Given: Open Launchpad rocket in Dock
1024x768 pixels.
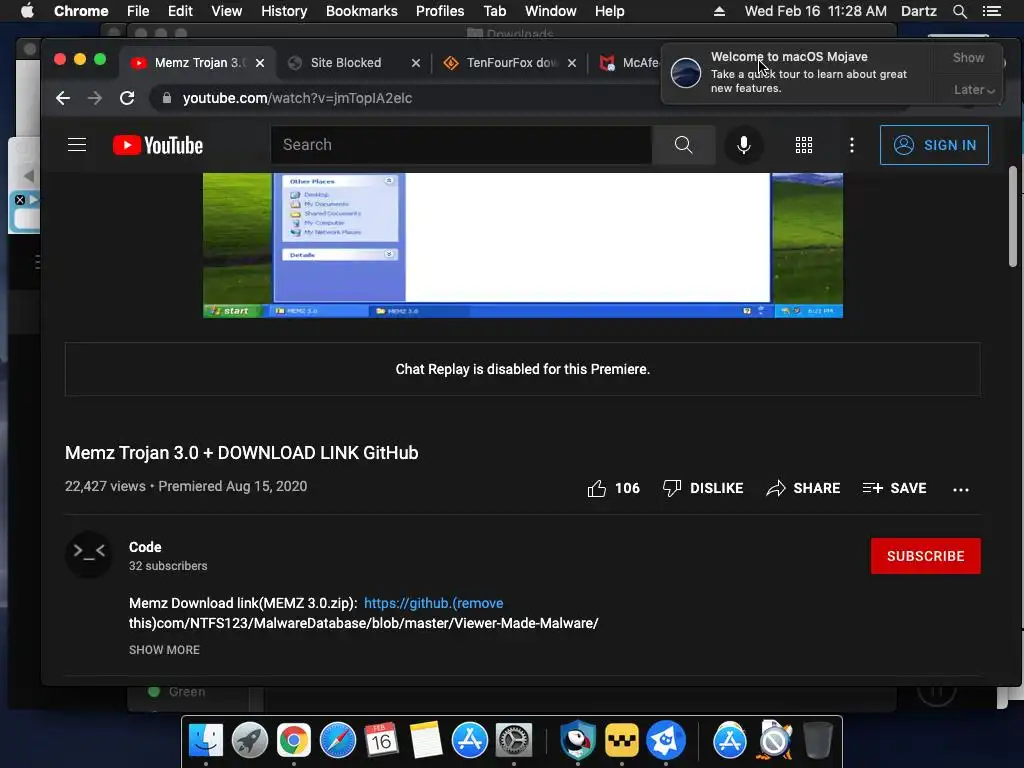Looking at the screenshot, I should click(x=249, y=741).
